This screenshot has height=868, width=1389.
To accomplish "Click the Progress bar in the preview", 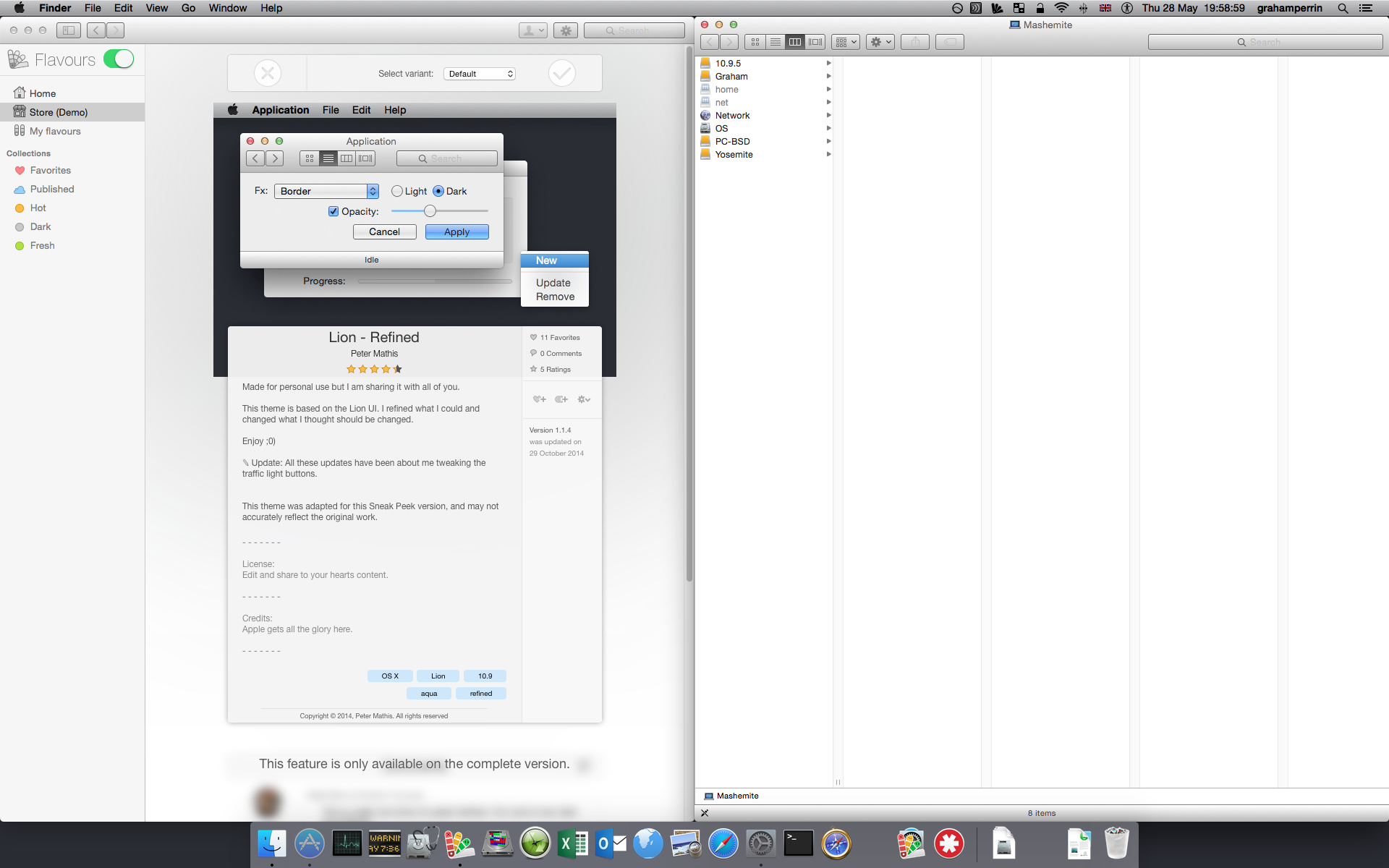I will (435, 281).
